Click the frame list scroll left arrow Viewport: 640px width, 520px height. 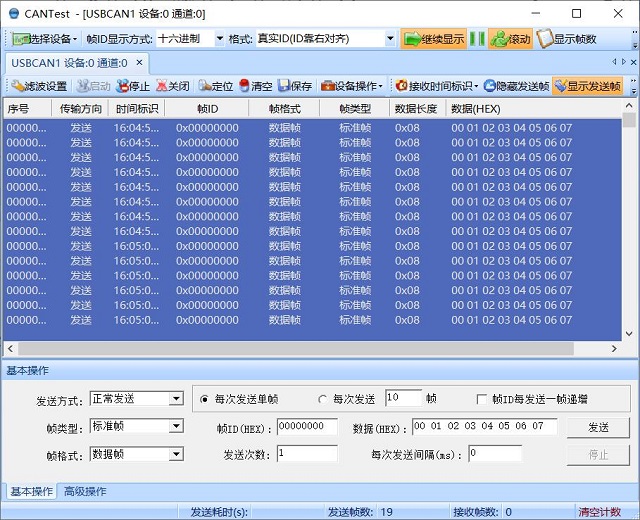[x=10, y=349]
